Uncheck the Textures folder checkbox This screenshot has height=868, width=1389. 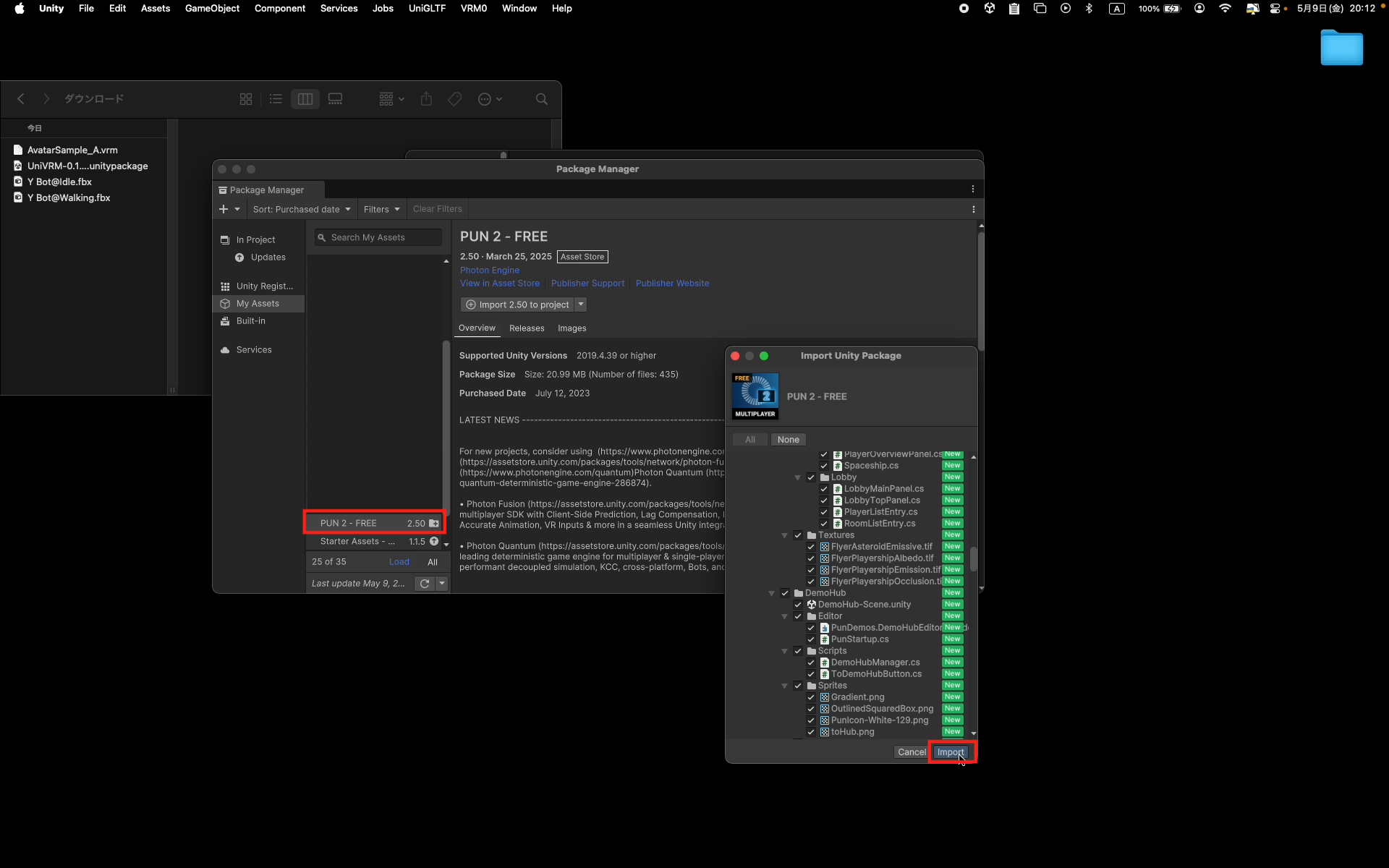pos(798,535)
